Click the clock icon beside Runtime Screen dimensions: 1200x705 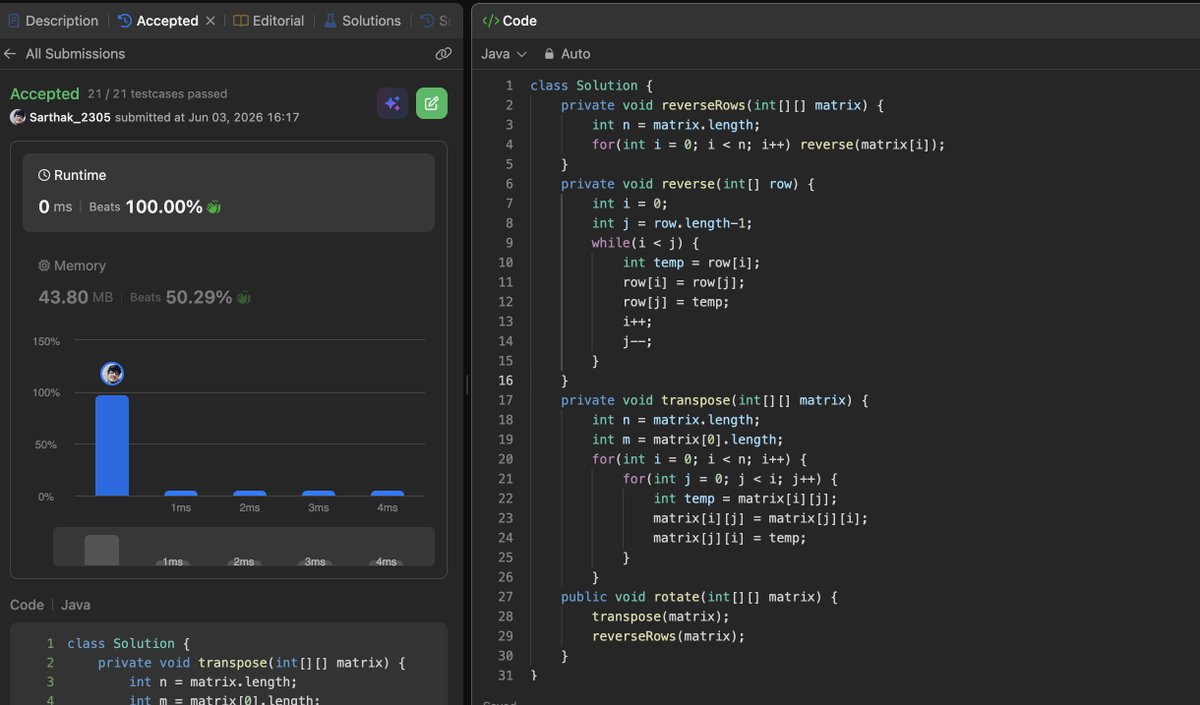44,175
